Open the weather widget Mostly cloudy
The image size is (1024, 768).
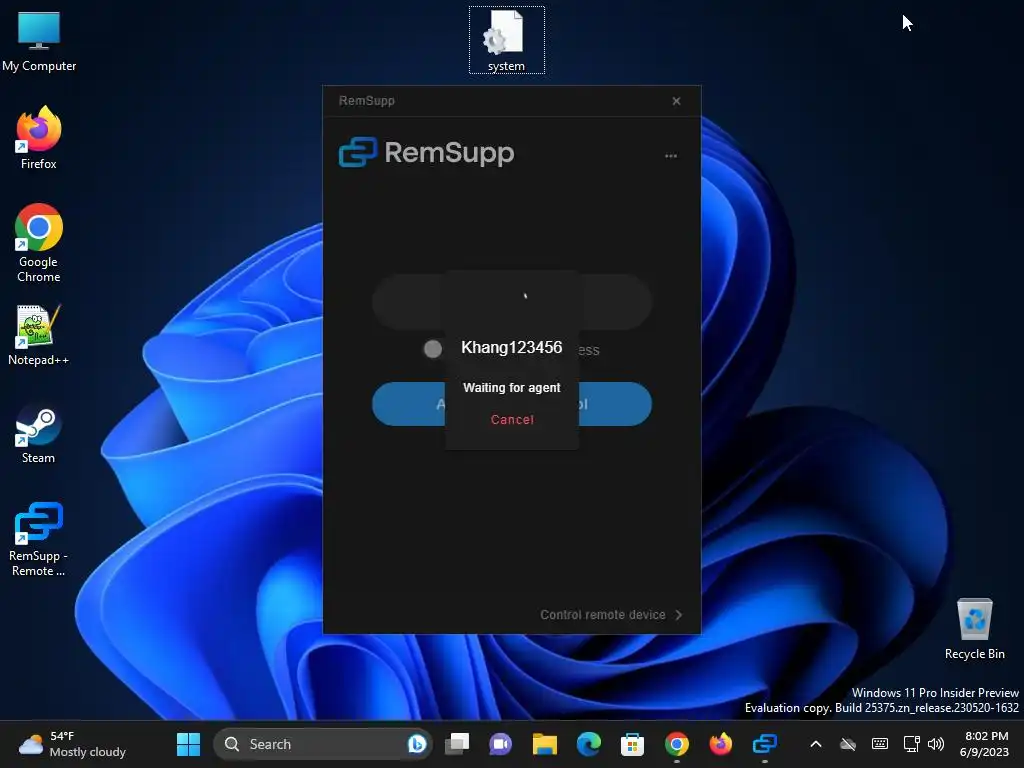tap(72, 744)
